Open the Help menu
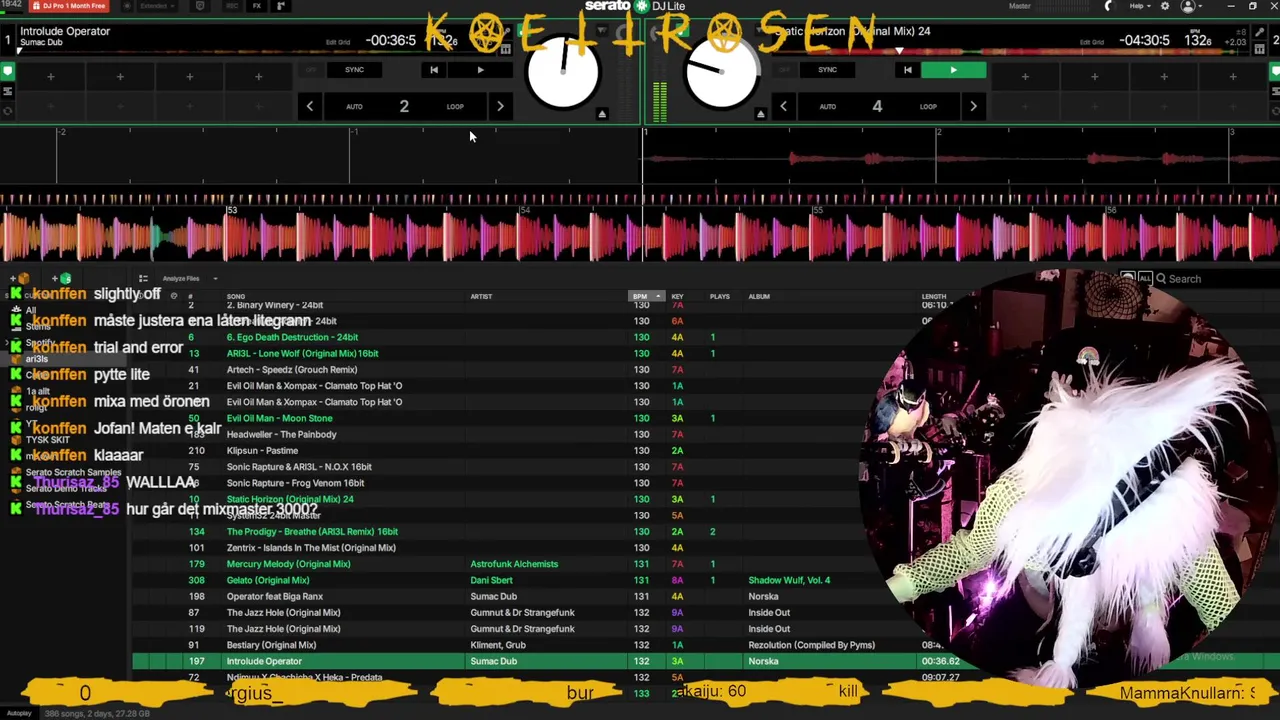This screenshot has width=1280, height=720. pos(1139,6)
